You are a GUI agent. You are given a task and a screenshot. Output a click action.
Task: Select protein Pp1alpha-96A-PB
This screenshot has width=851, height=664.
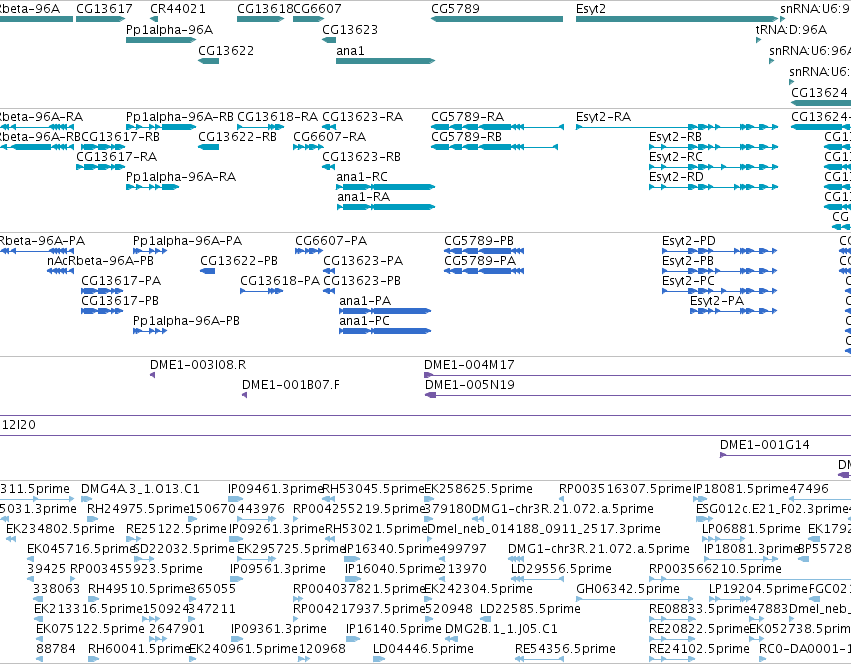150,331
